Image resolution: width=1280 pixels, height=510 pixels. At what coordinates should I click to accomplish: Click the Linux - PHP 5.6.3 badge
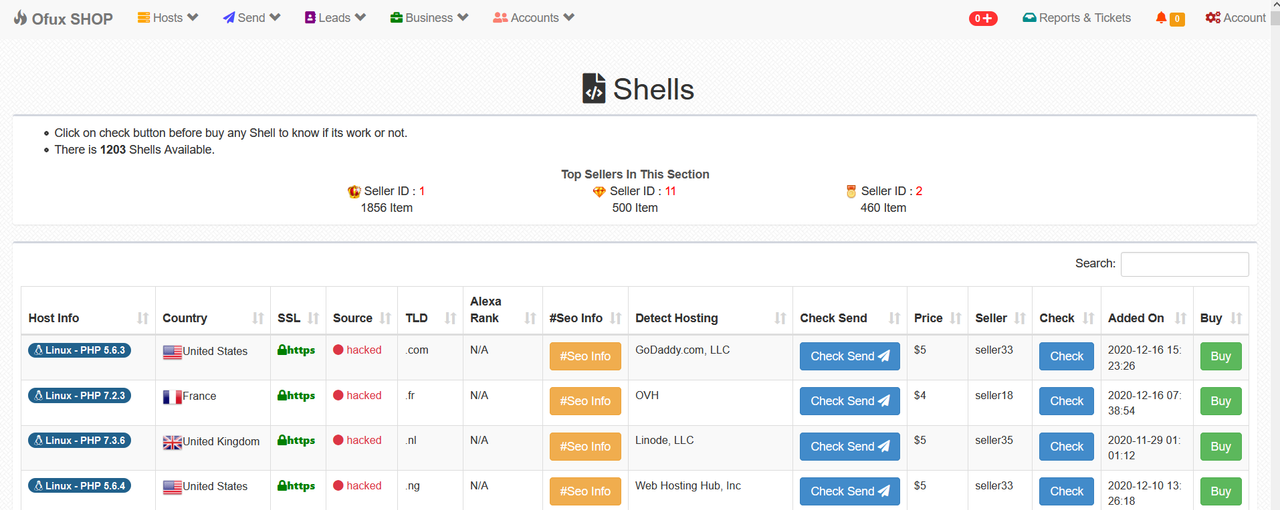point(79,350)
